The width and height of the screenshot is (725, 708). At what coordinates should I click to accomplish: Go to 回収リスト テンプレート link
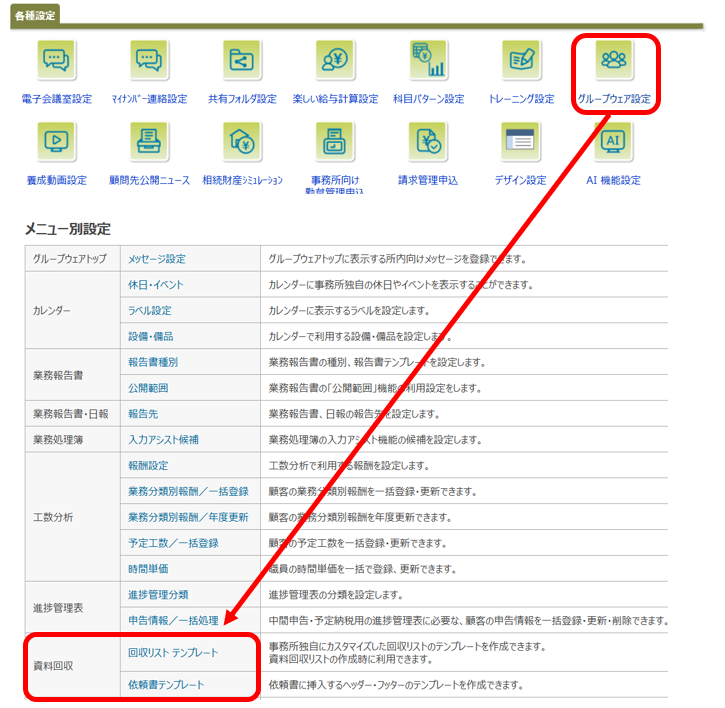click(174, 653)
